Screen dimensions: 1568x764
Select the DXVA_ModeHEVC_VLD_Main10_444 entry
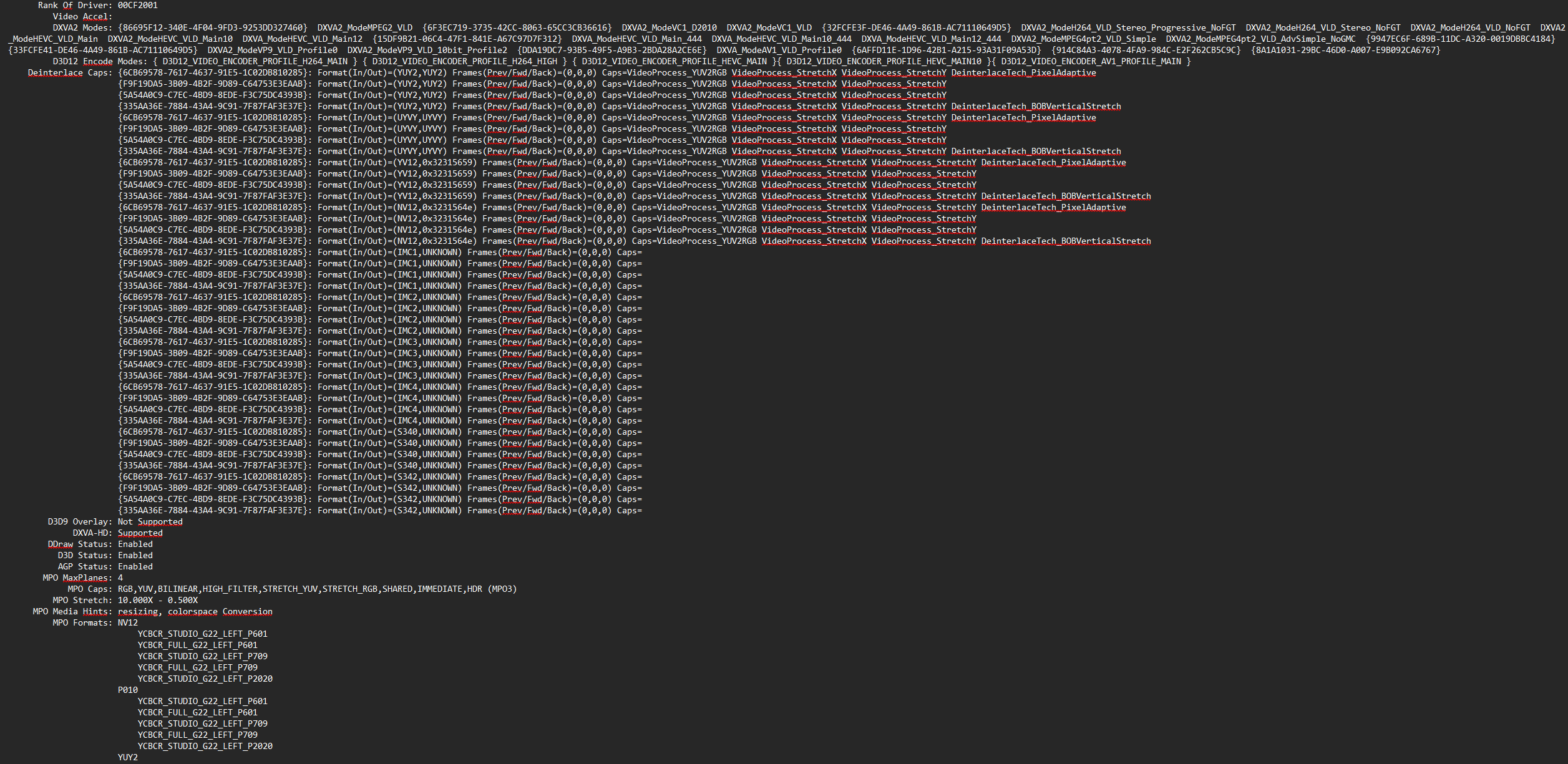[x=781, y=39]
